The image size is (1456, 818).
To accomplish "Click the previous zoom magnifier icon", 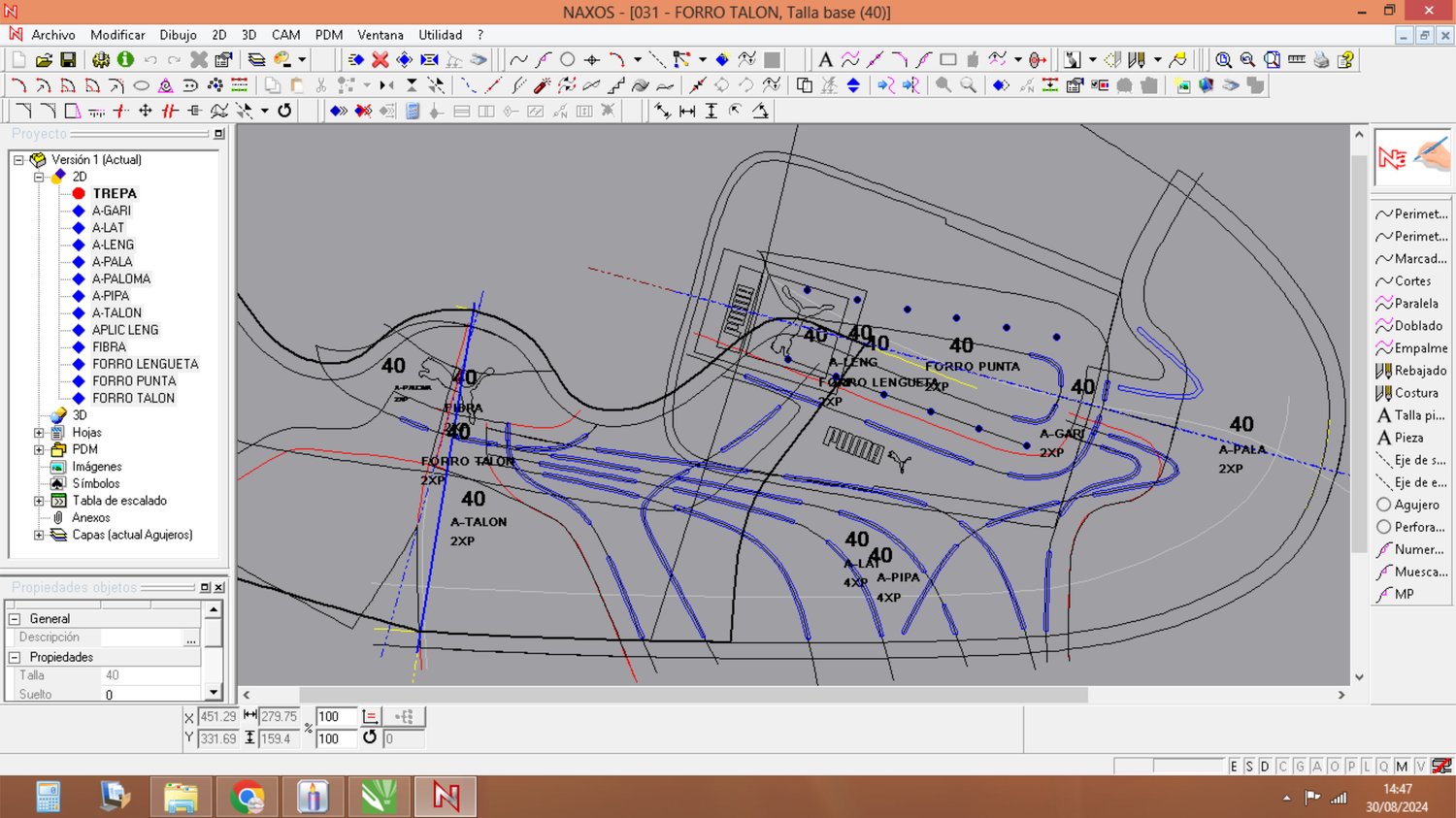I will coord(1248,60).
